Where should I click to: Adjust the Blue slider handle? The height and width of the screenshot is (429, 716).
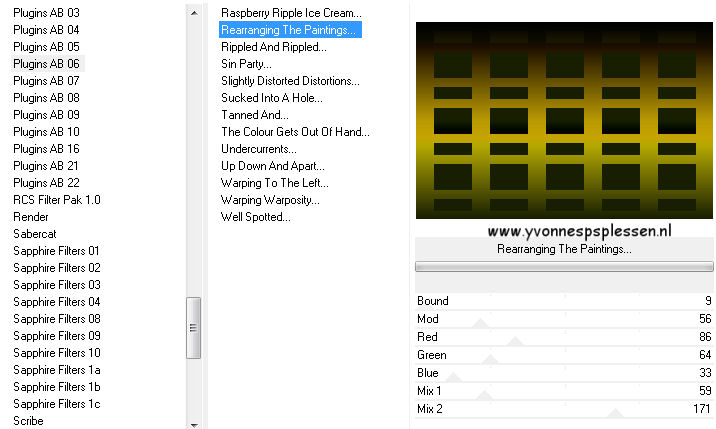(453, 377)
